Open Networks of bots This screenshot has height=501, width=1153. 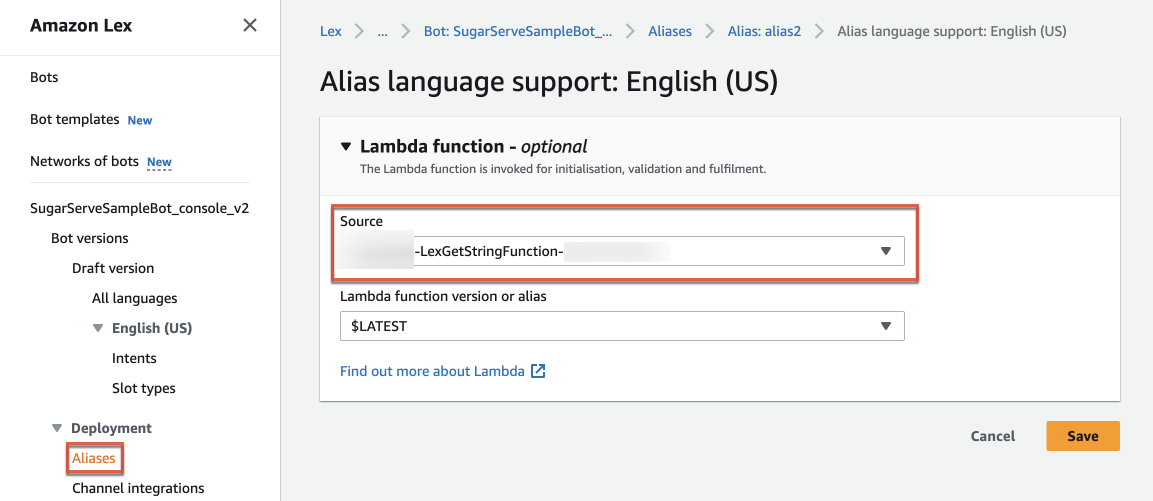click(84, 161)
